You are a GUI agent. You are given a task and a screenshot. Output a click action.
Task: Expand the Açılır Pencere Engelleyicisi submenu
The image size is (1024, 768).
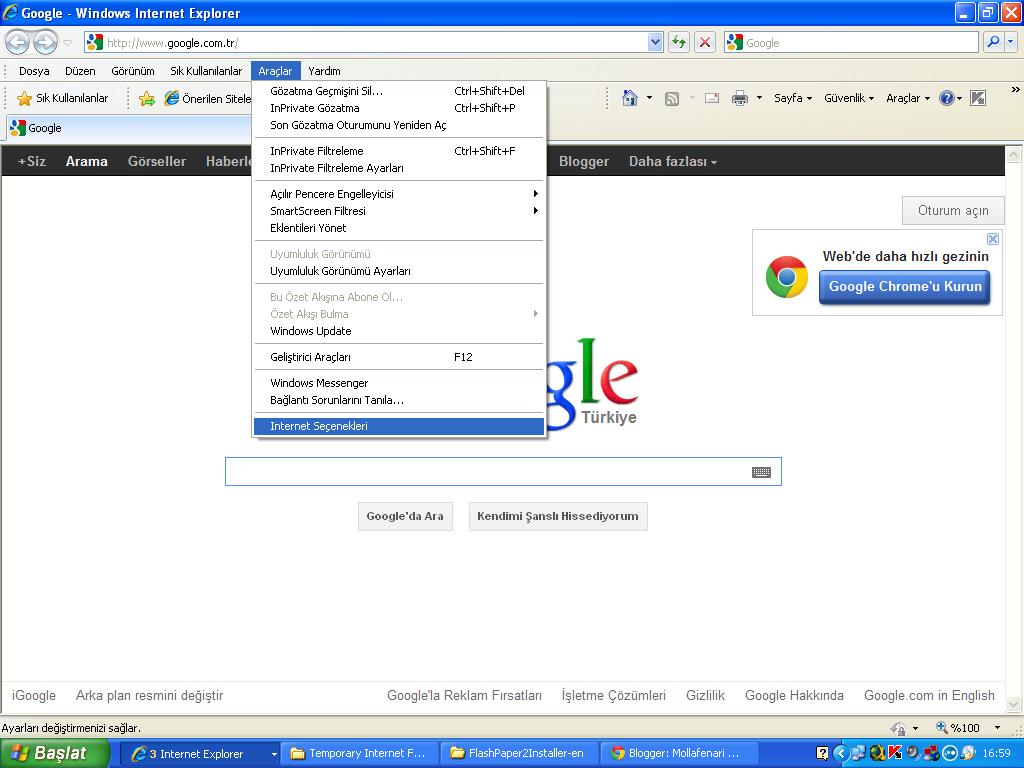pos(398,194)
